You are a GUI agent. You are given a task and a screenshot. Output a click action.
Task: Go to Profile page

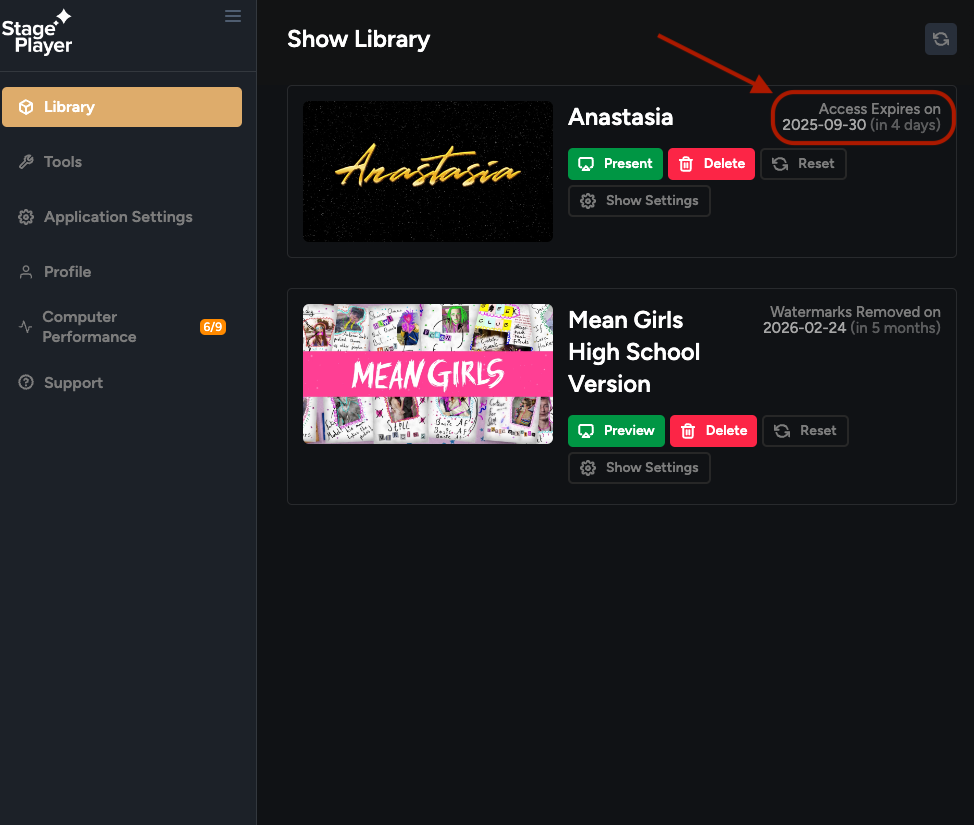point(122,272)
